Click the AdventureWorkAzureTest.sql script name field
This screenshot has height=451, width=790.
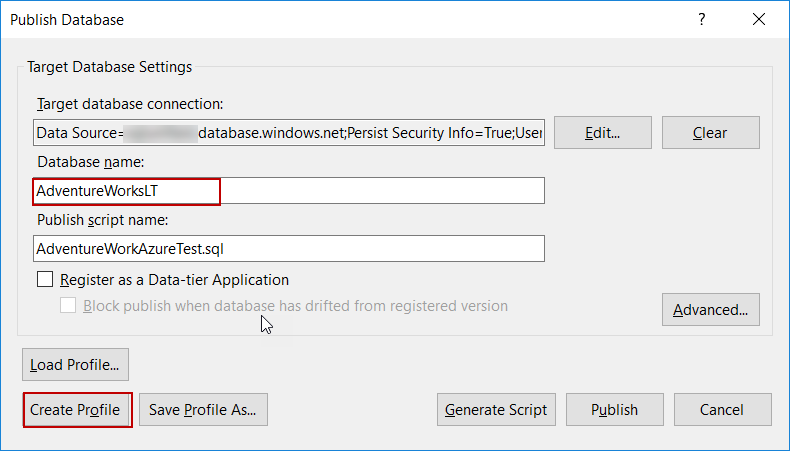(x=288, y=248)
